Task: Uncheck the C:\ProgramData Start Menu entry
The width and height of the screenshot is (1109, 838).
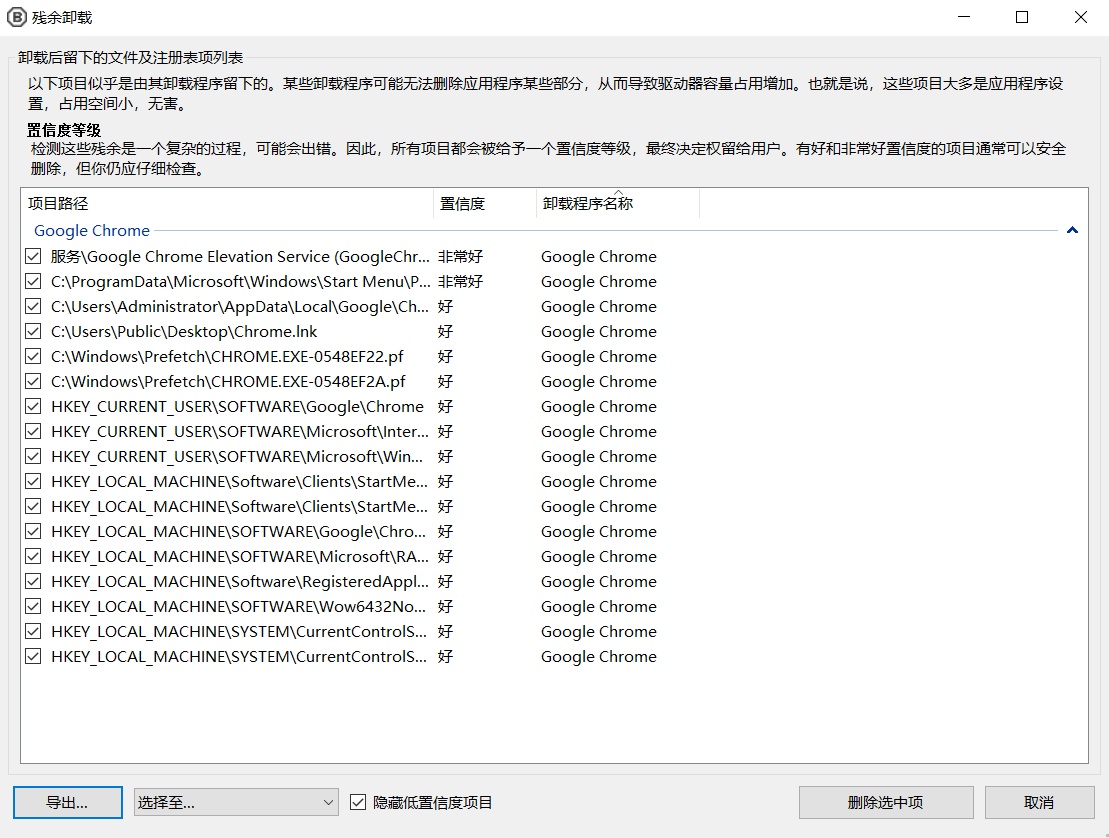Action: pyautogui.click(x=33, y=282)
